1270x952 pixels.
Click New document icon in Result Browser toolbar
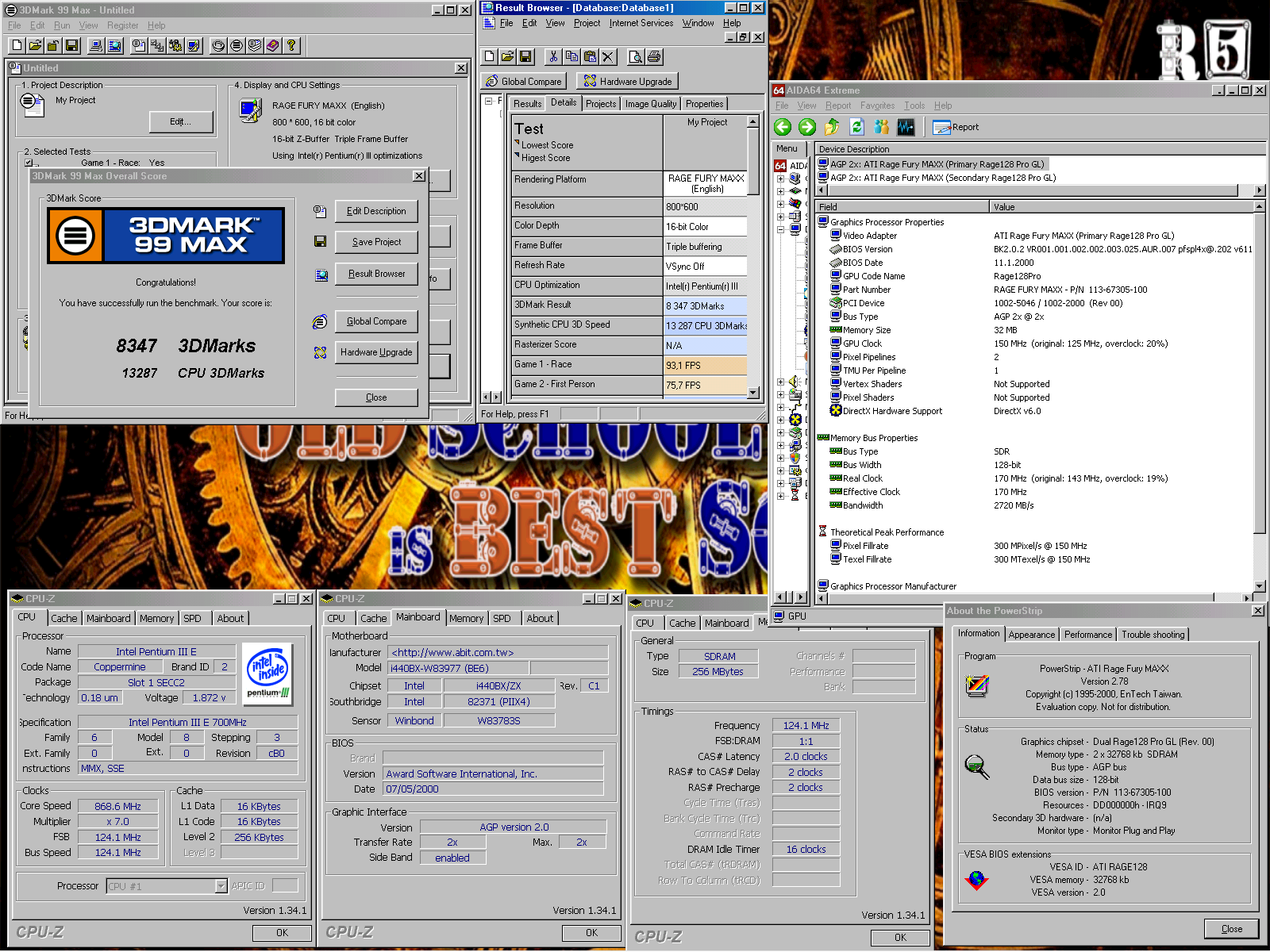(489, 56)
